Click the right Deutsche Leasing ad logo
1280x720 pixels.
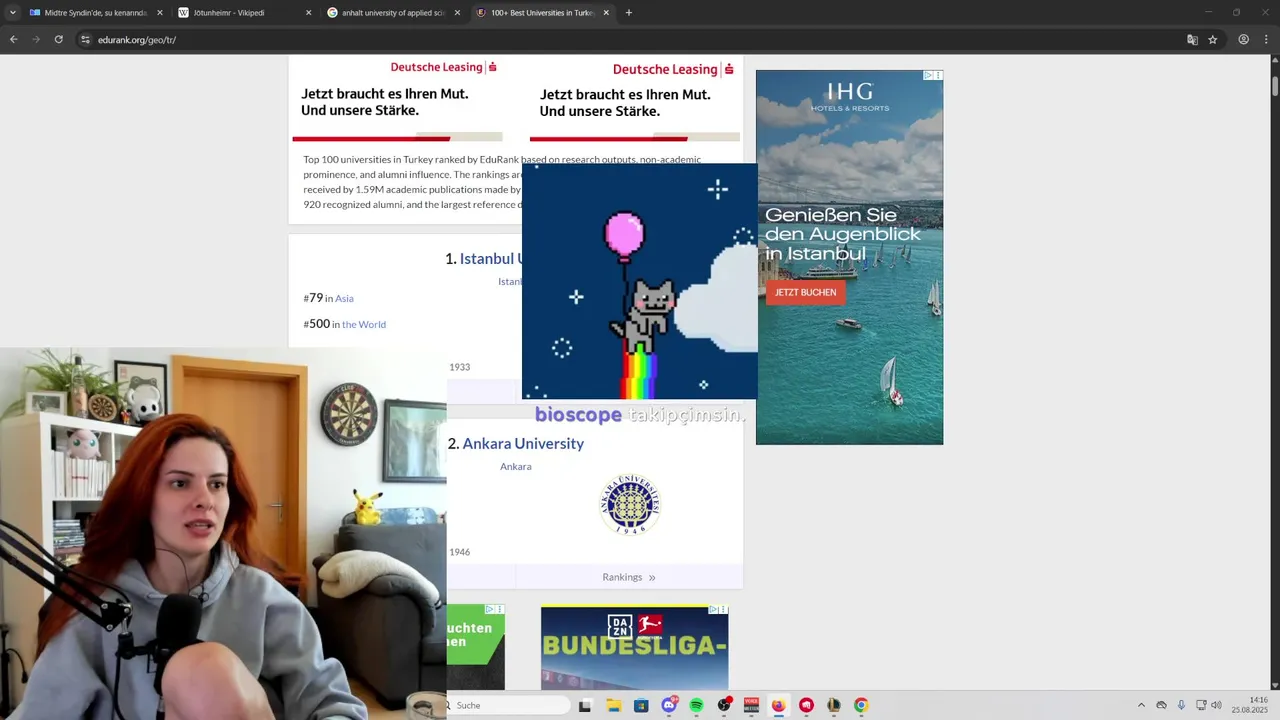[673, 69]
